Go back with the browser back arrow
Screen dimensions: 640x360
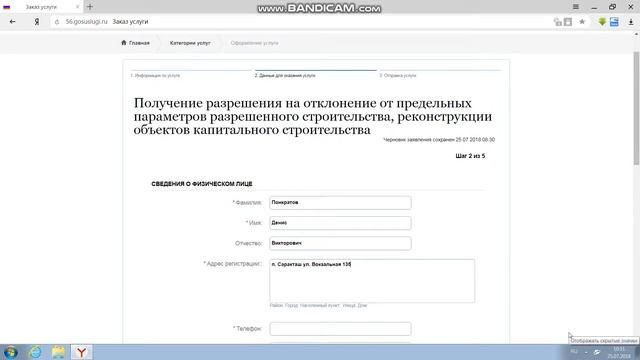[12, 22]
